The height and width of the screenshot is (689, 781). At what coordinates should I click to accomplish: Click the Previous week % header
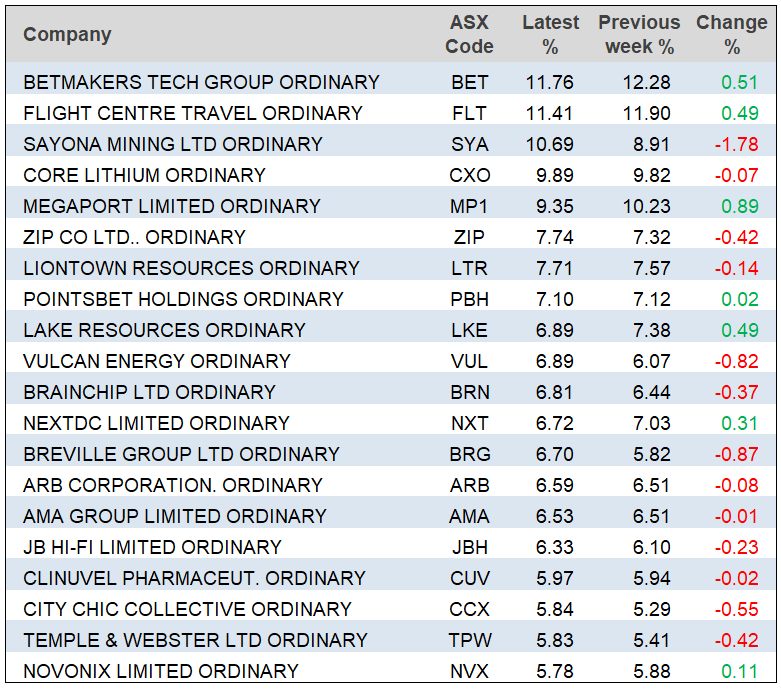click(638, 34)
